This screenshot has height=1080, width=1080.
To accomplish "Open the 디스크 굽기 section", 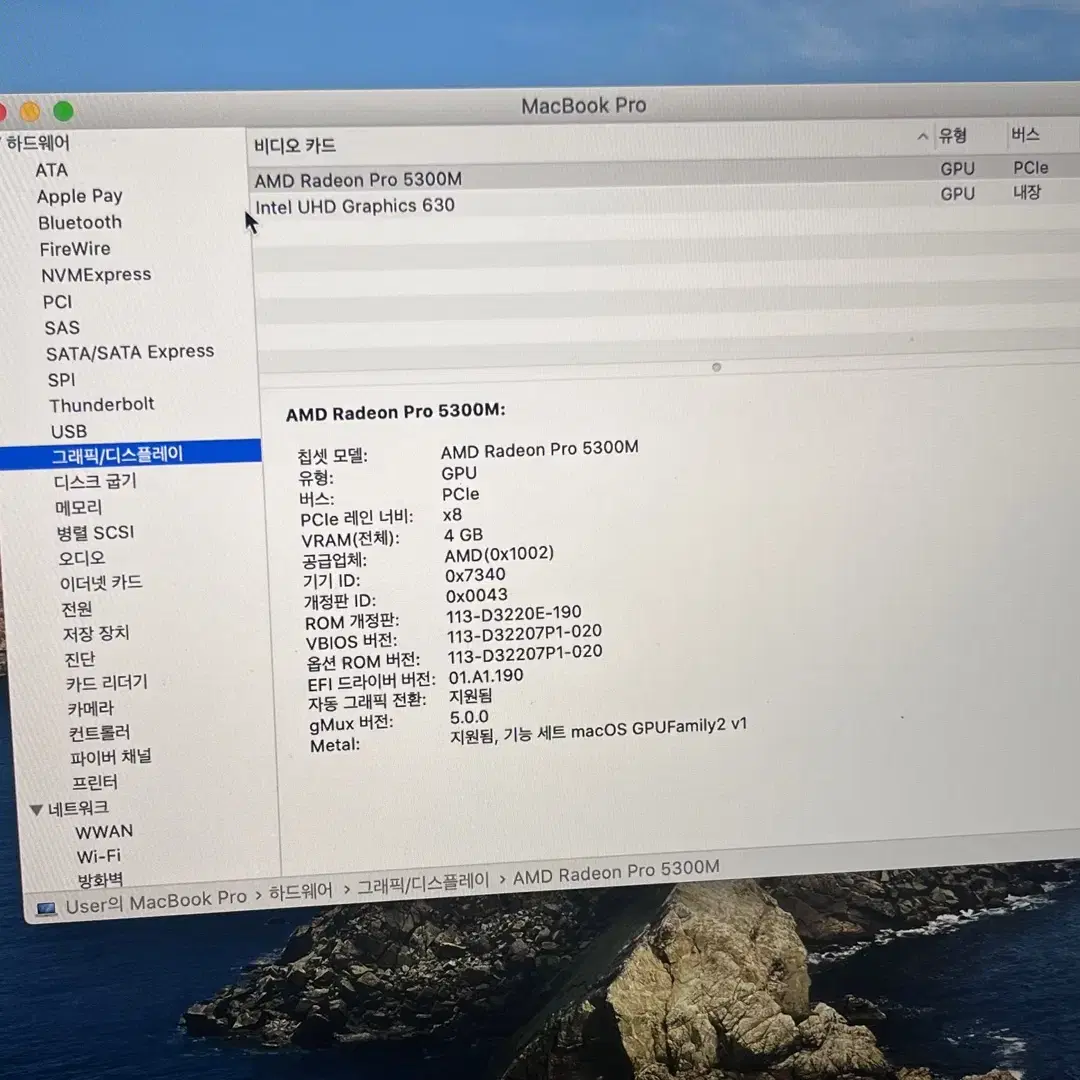I will [x=95, y=481].
